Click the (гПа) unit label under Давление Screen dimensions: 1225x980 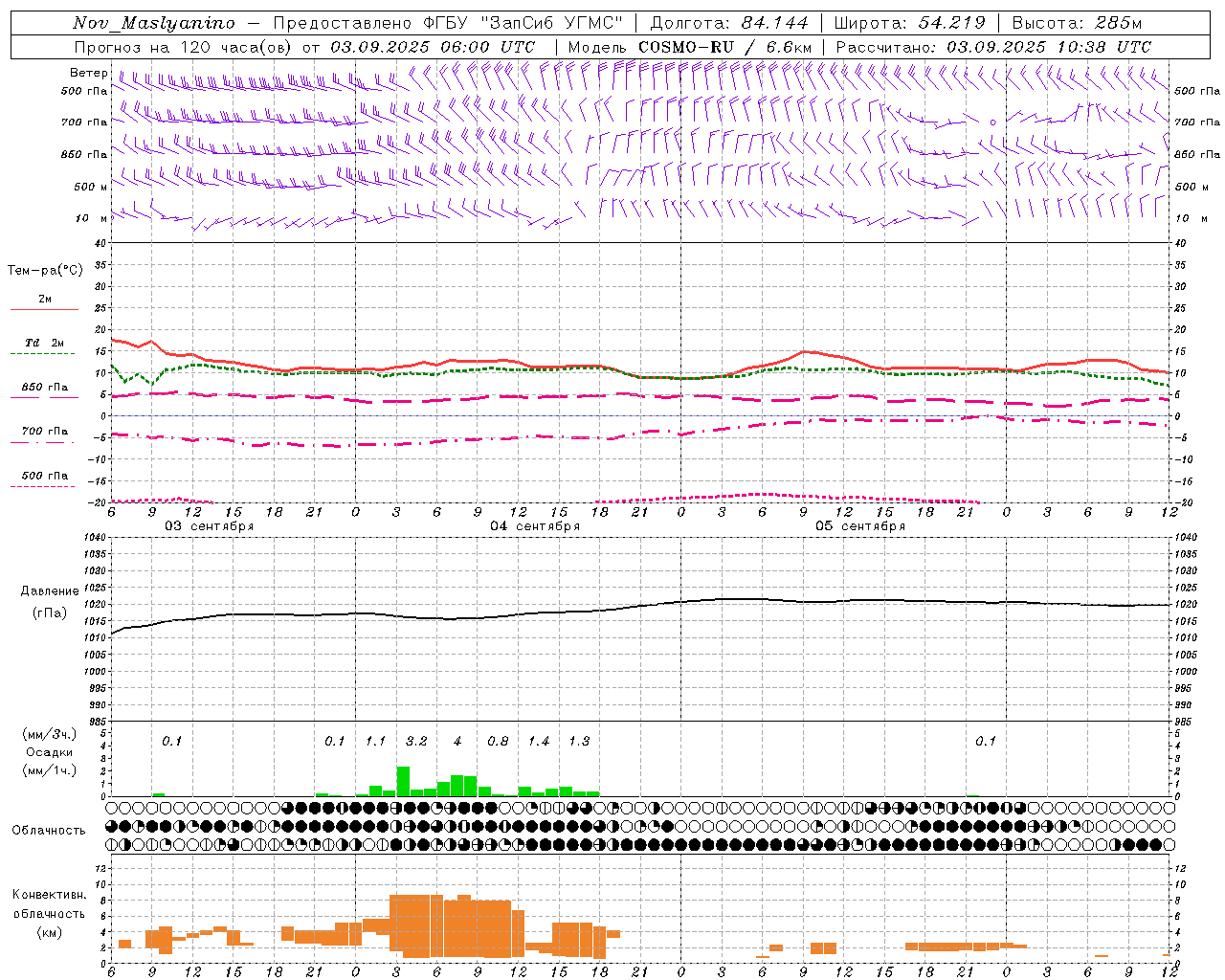(52, 613)
